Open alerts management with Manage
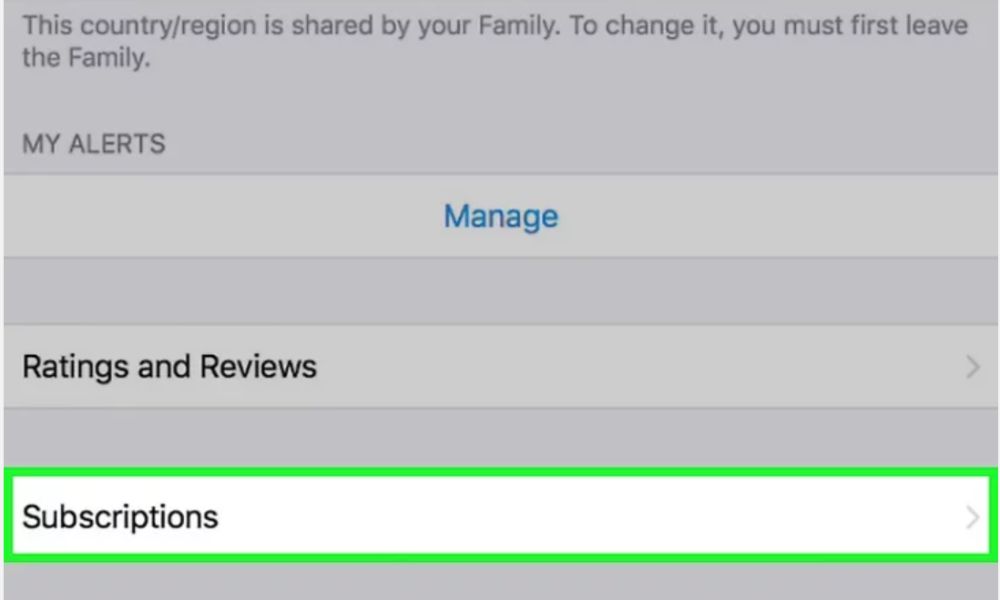The width and height of the screenshot is (1000, 600). (500, 216)
